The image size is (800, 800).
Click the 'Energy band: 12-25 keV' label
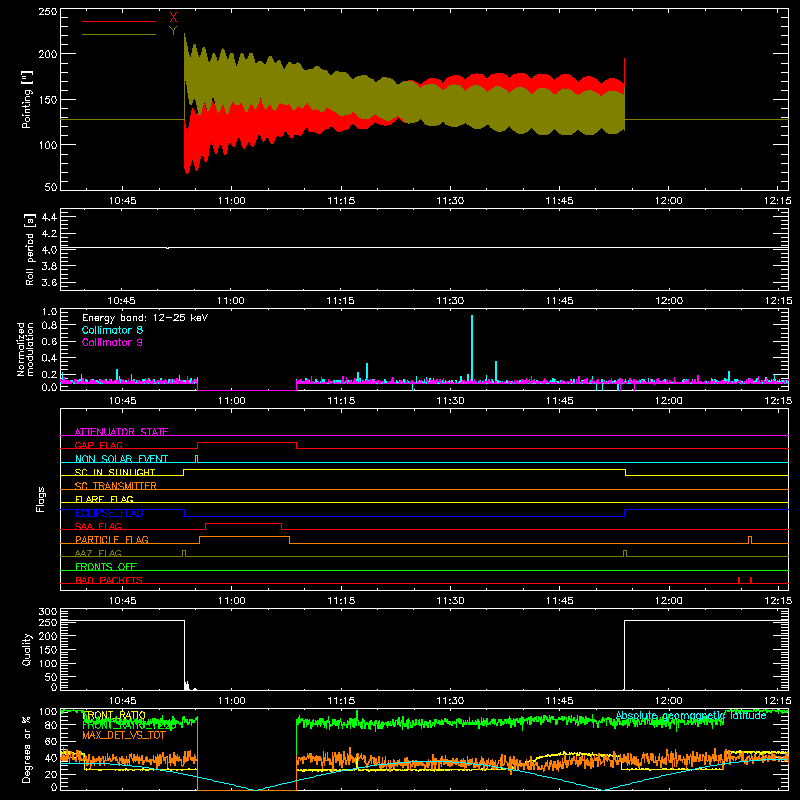(x=145, y=318)
